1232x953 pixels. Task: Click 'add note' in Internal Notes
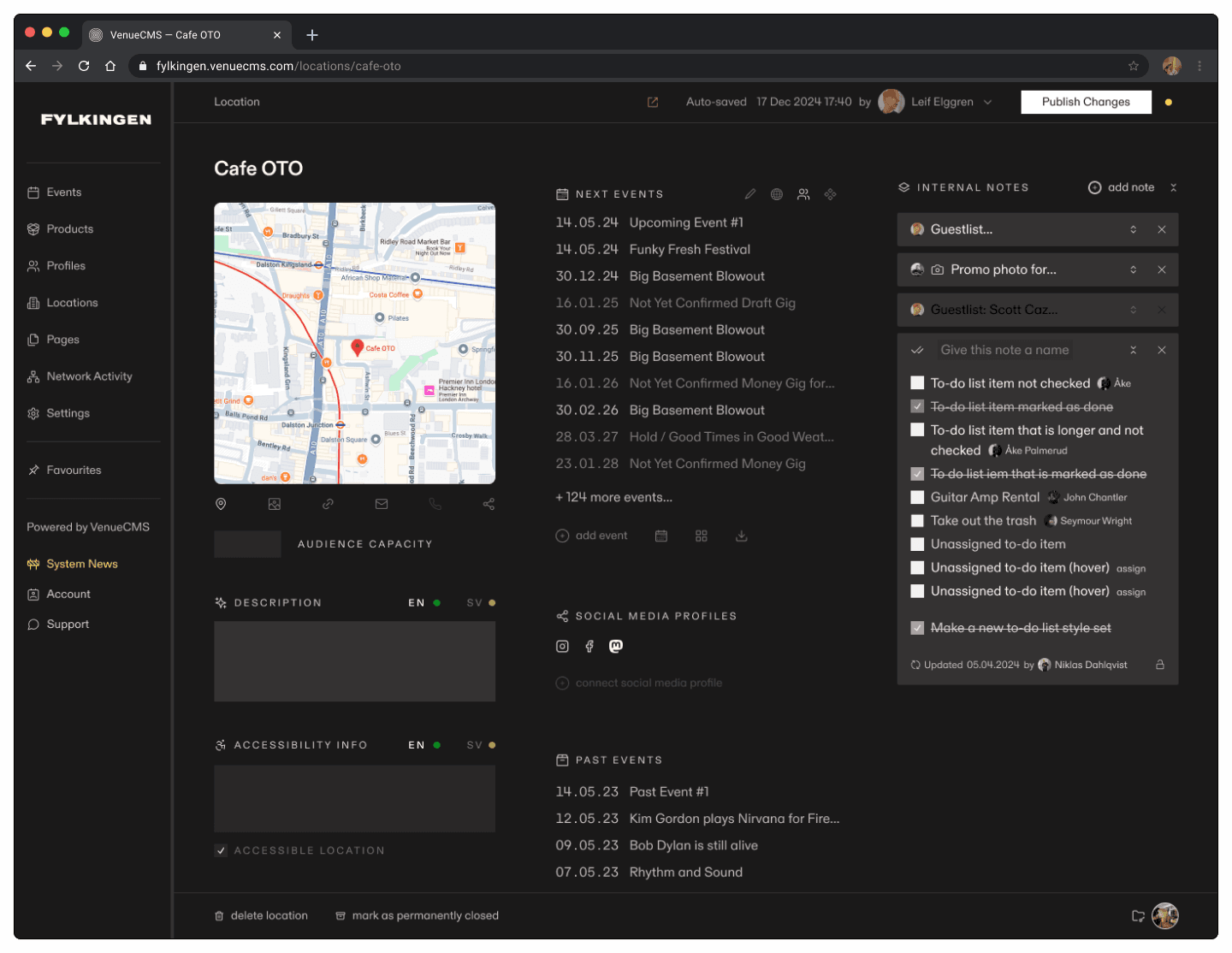pos(1121,187)
